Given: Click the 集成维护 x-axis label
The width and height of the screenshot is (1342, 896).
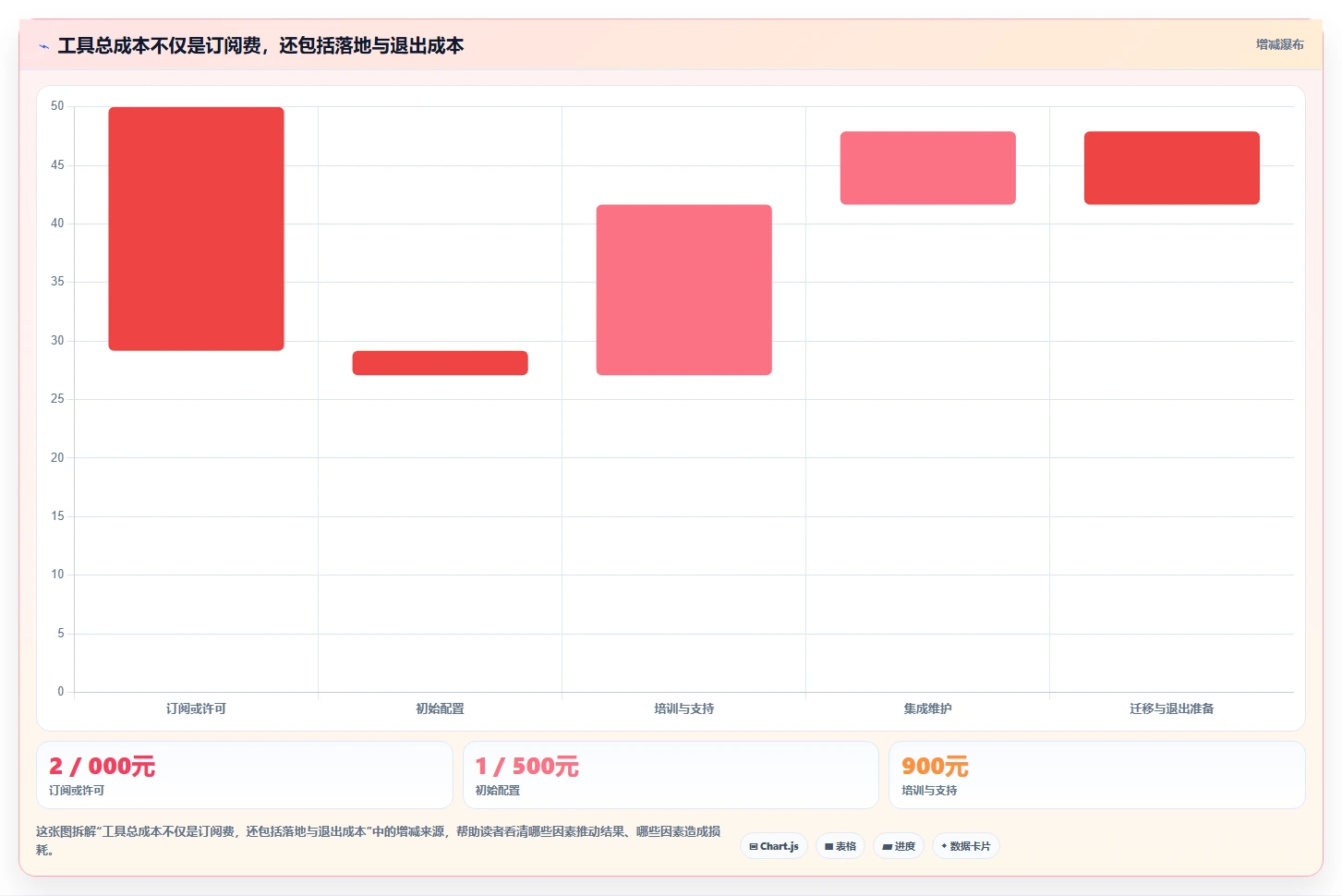Looking at the screenshot, I should 927,708.
